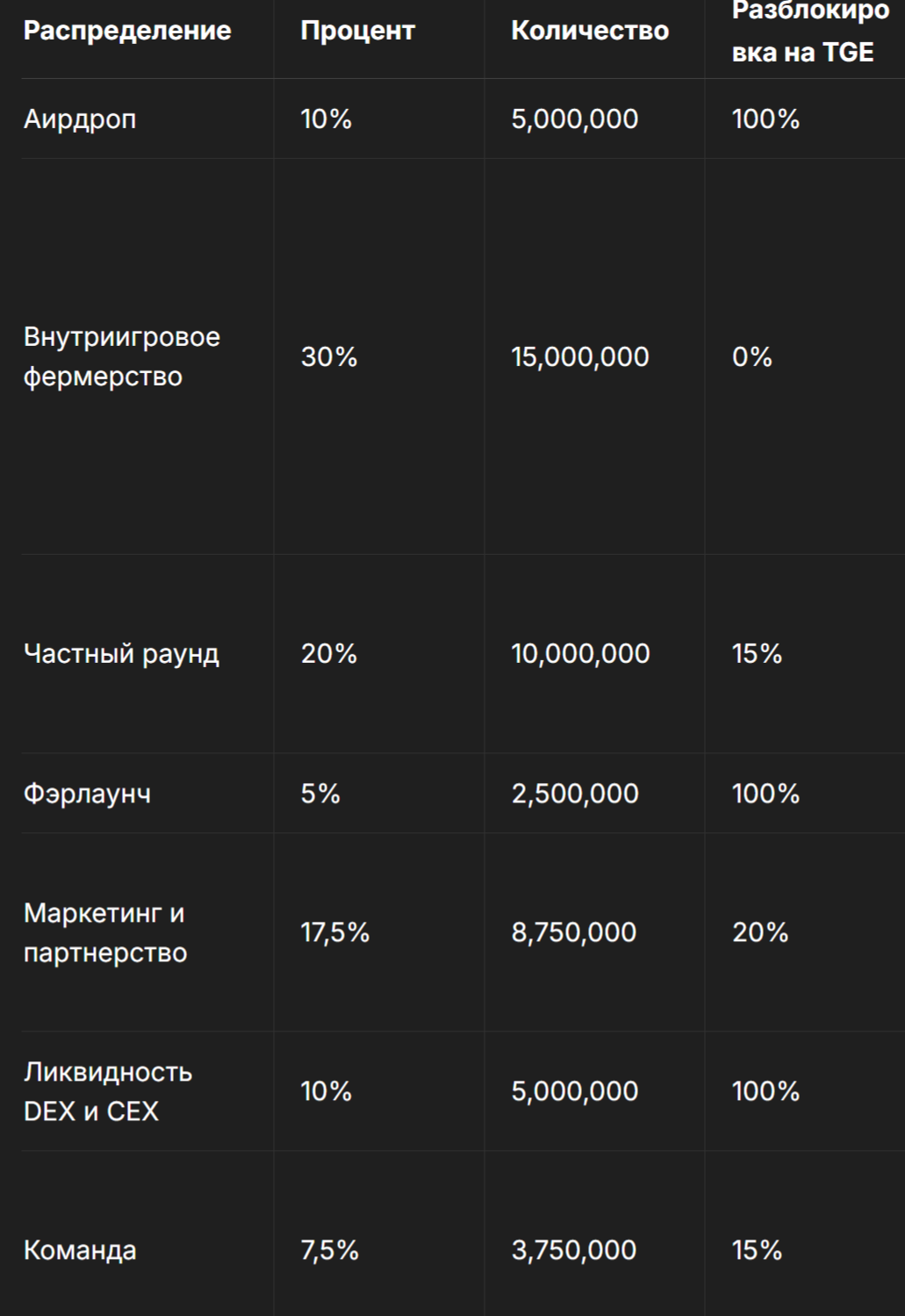Click the Команда row label

point(80,1250)
